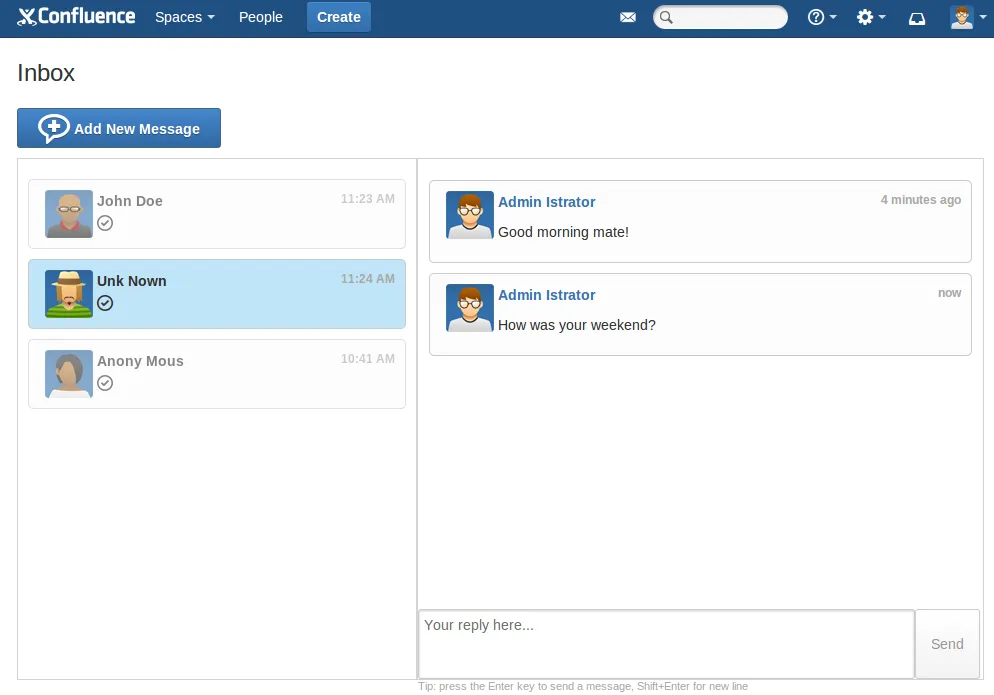Go to the People page
The image size is (994, 695).
coord(261,17)
